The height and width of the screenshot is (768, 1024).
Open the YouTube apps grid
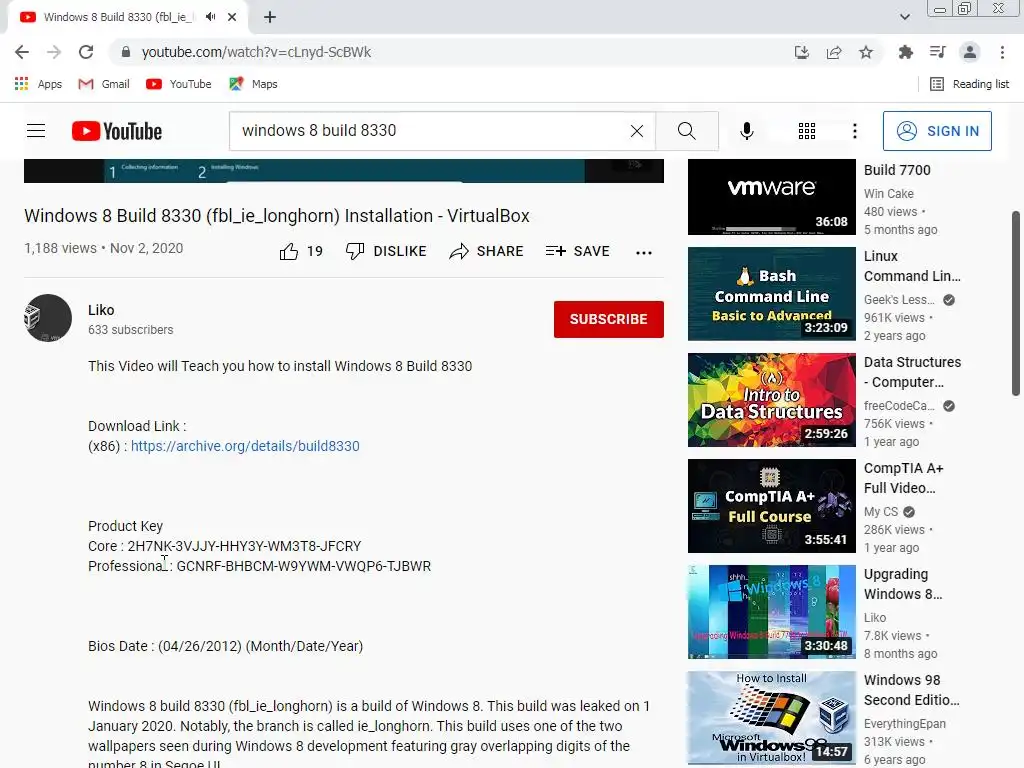807,131
